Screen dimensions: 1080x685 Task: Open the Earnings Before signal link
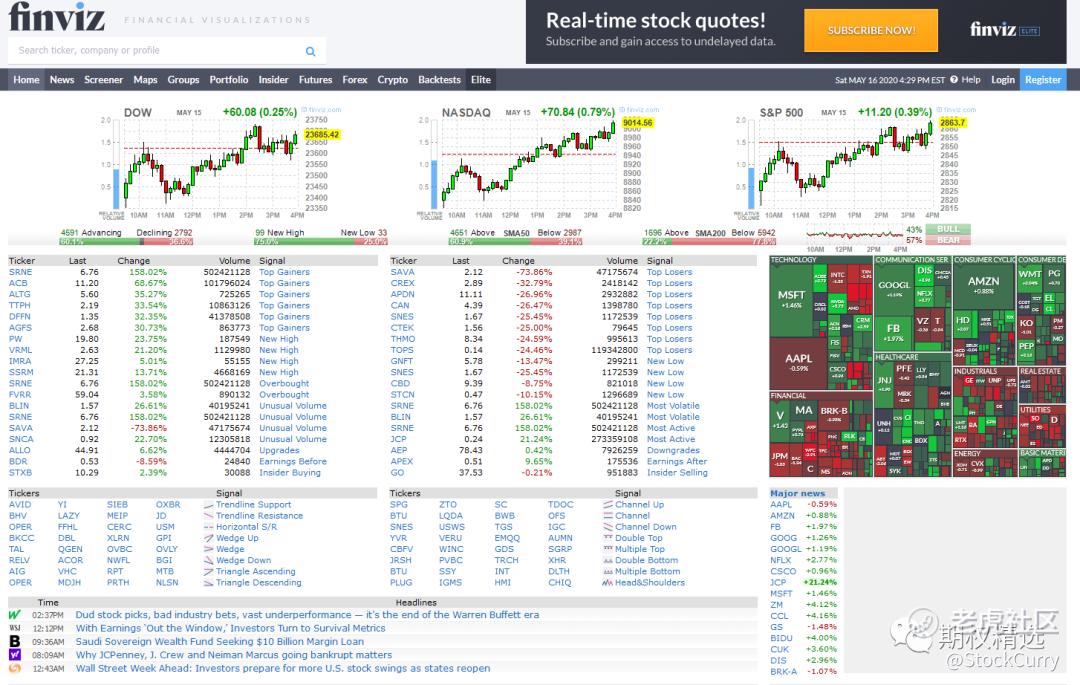pyautogui.click(x=293, y=461)
